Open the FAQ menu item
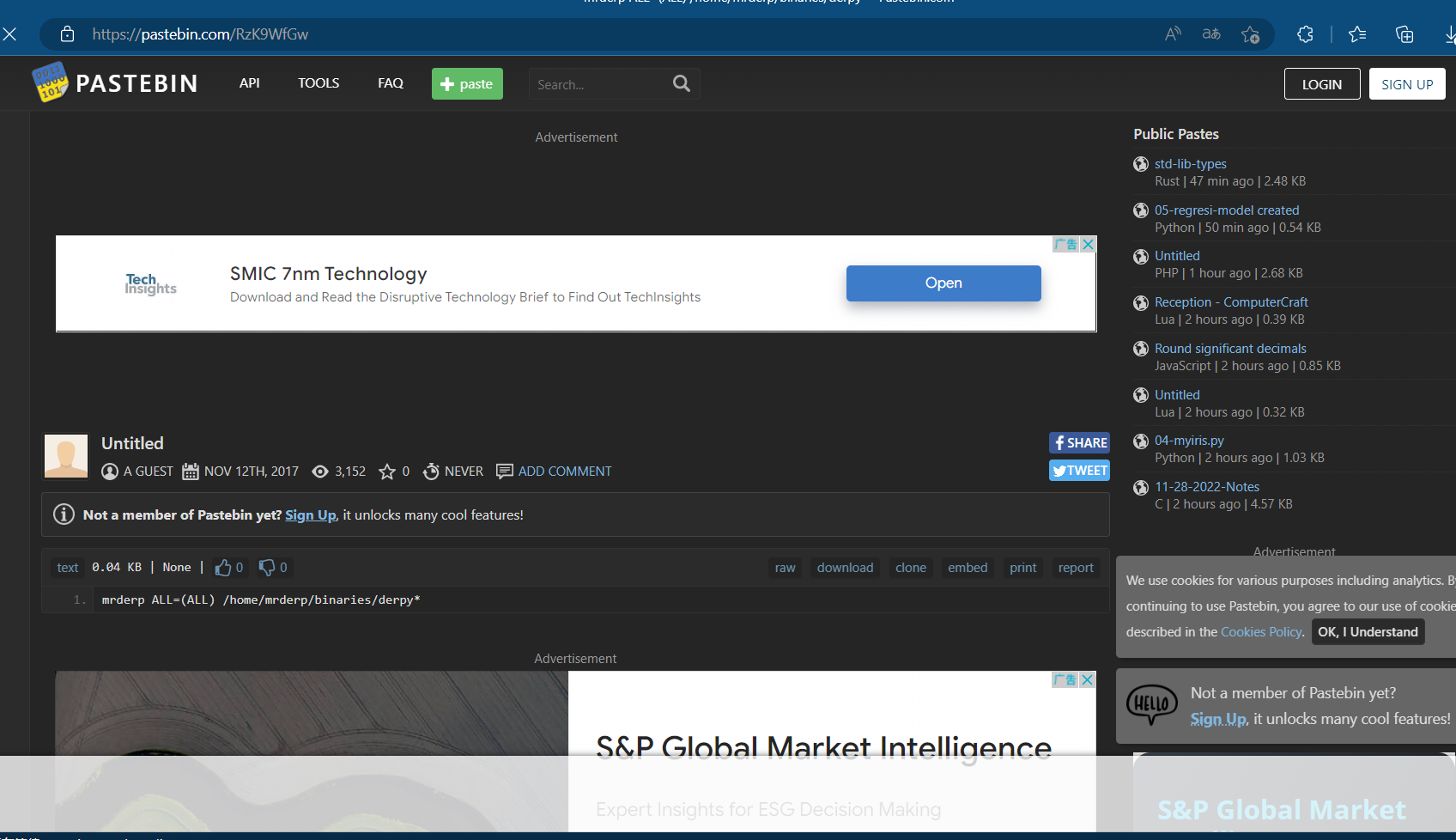1456x840 pixels. pyautogui.click(x=391, y=83)
